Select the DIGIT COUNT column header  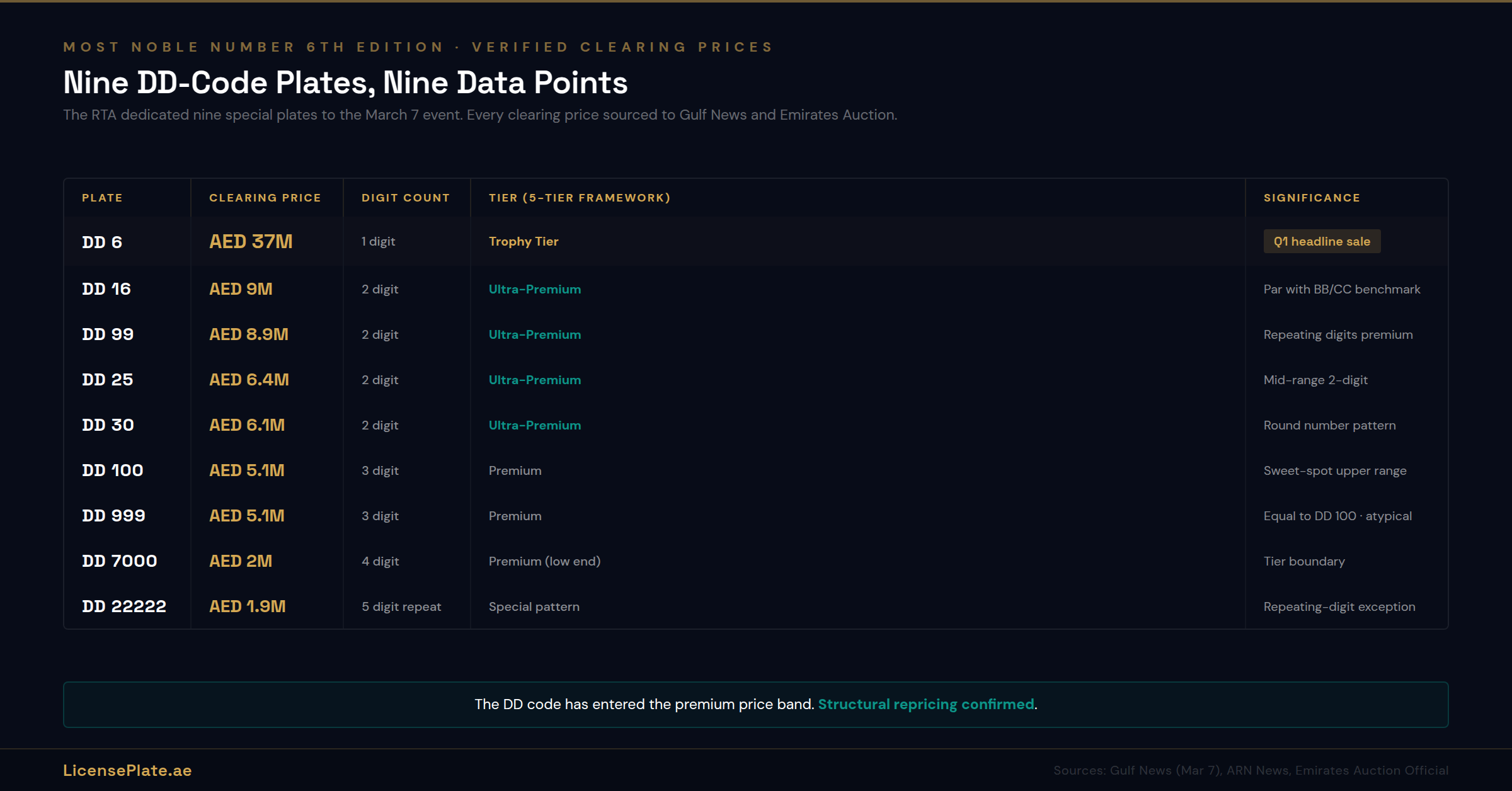405,198
